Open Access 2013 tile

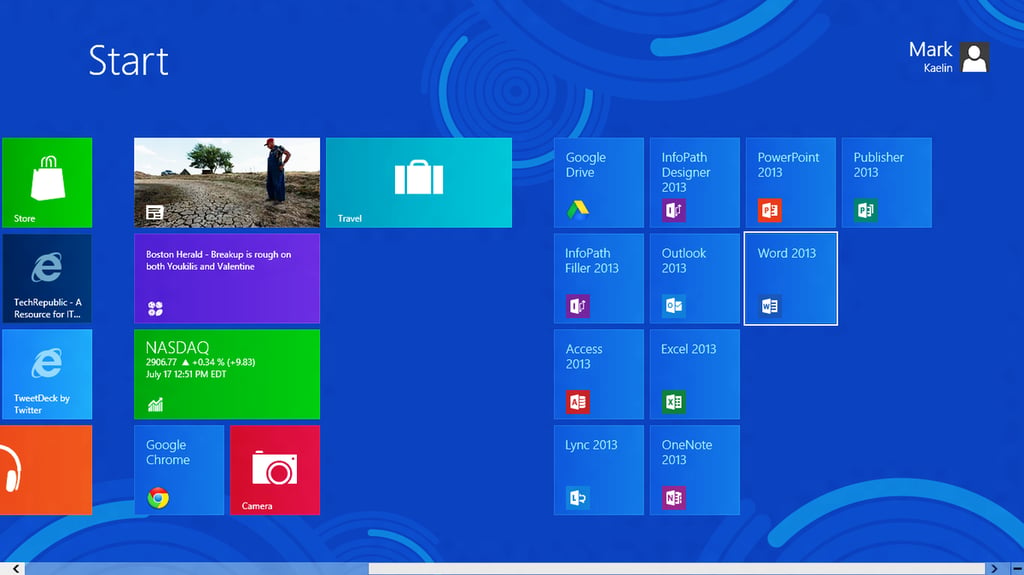tap(599, 374)
